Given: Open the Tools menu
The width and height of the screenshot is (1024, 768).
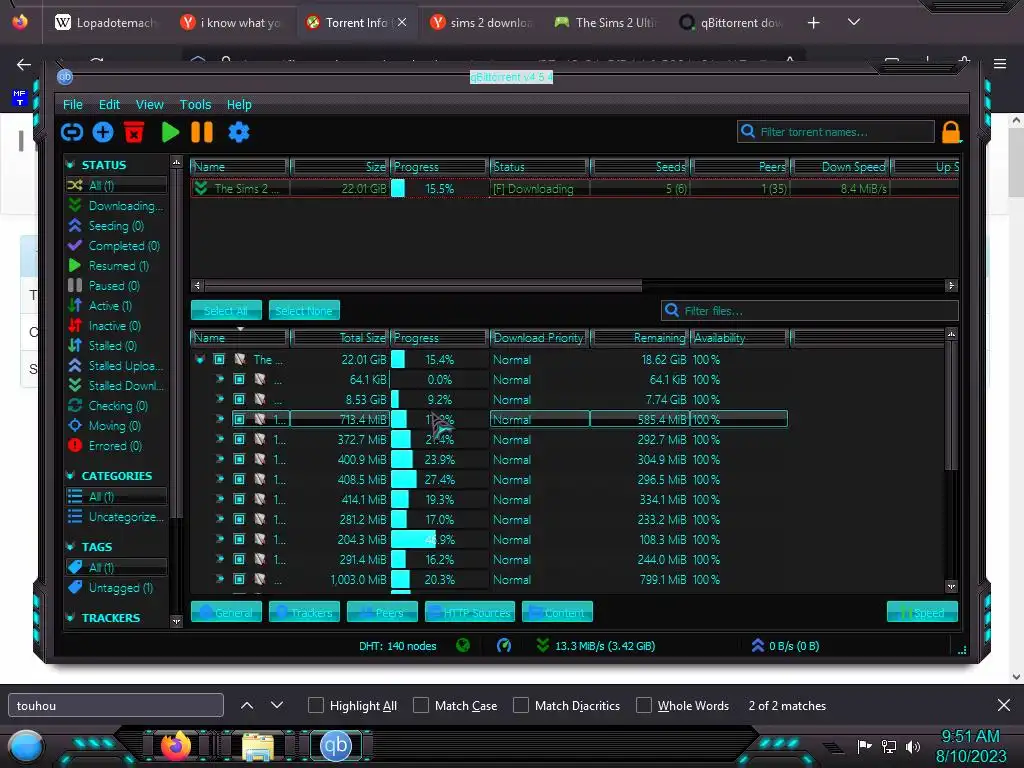Looking at the screenshot, I should click(195, 104).
